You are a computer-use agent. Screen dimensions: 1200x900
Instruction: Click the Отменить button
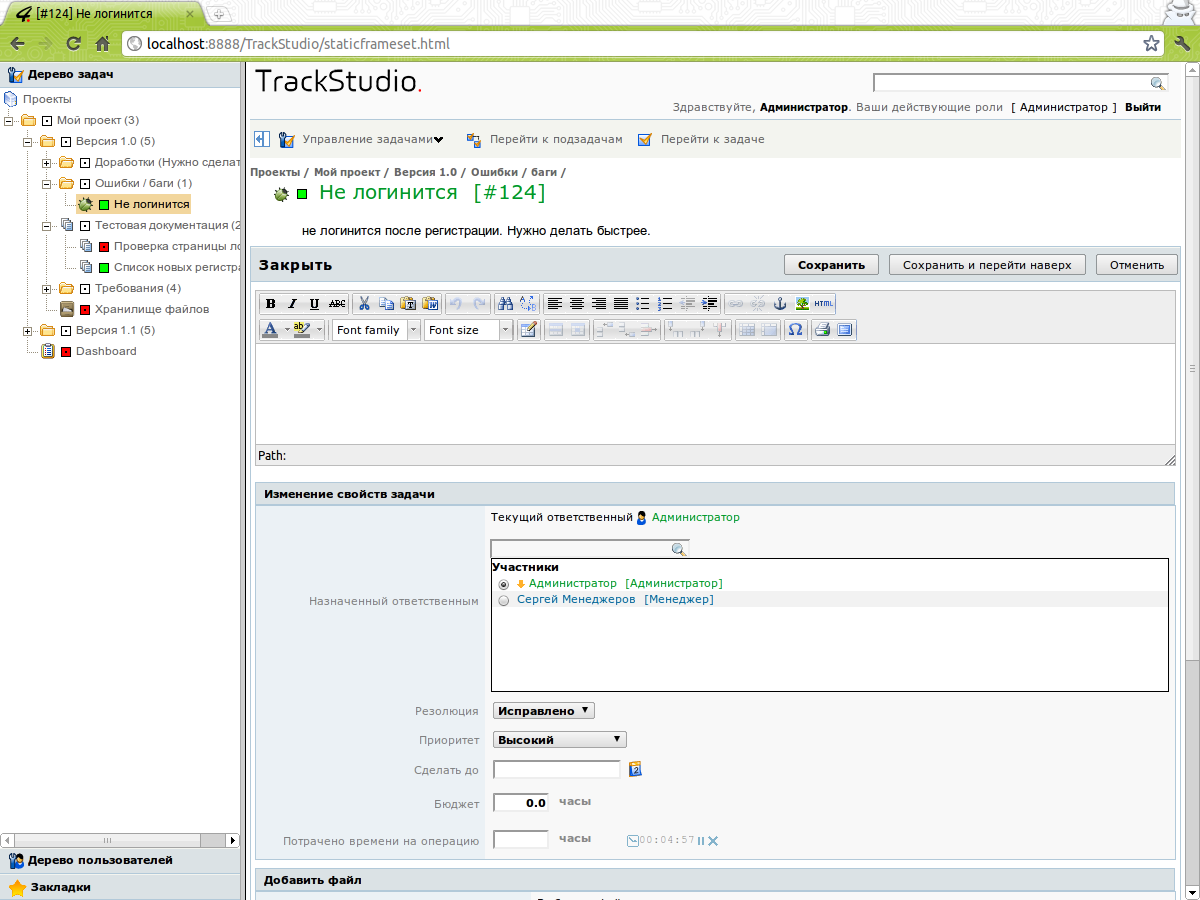pos(1137,265)
